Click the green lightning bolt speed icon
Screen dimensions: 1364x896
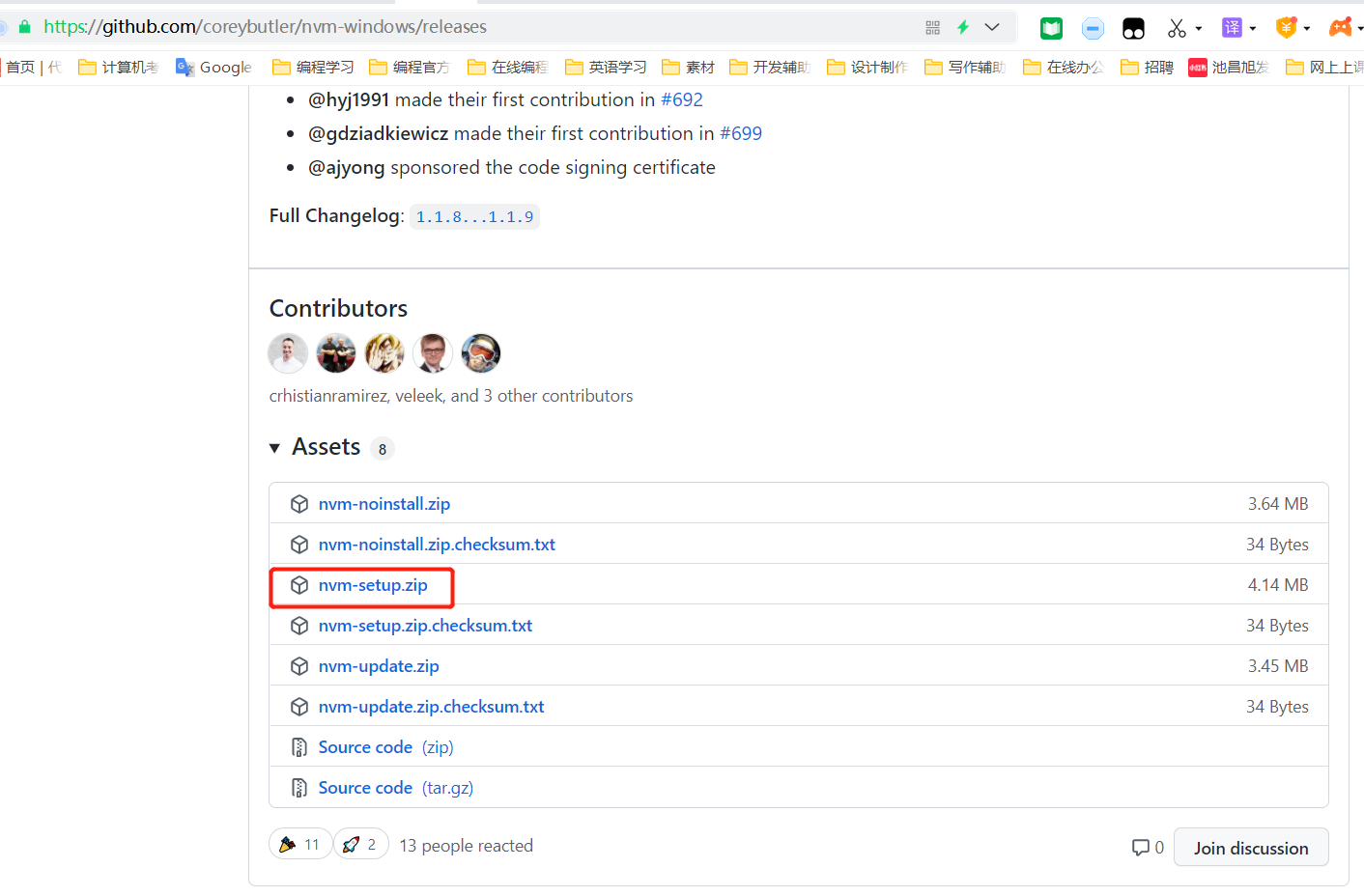963,27
